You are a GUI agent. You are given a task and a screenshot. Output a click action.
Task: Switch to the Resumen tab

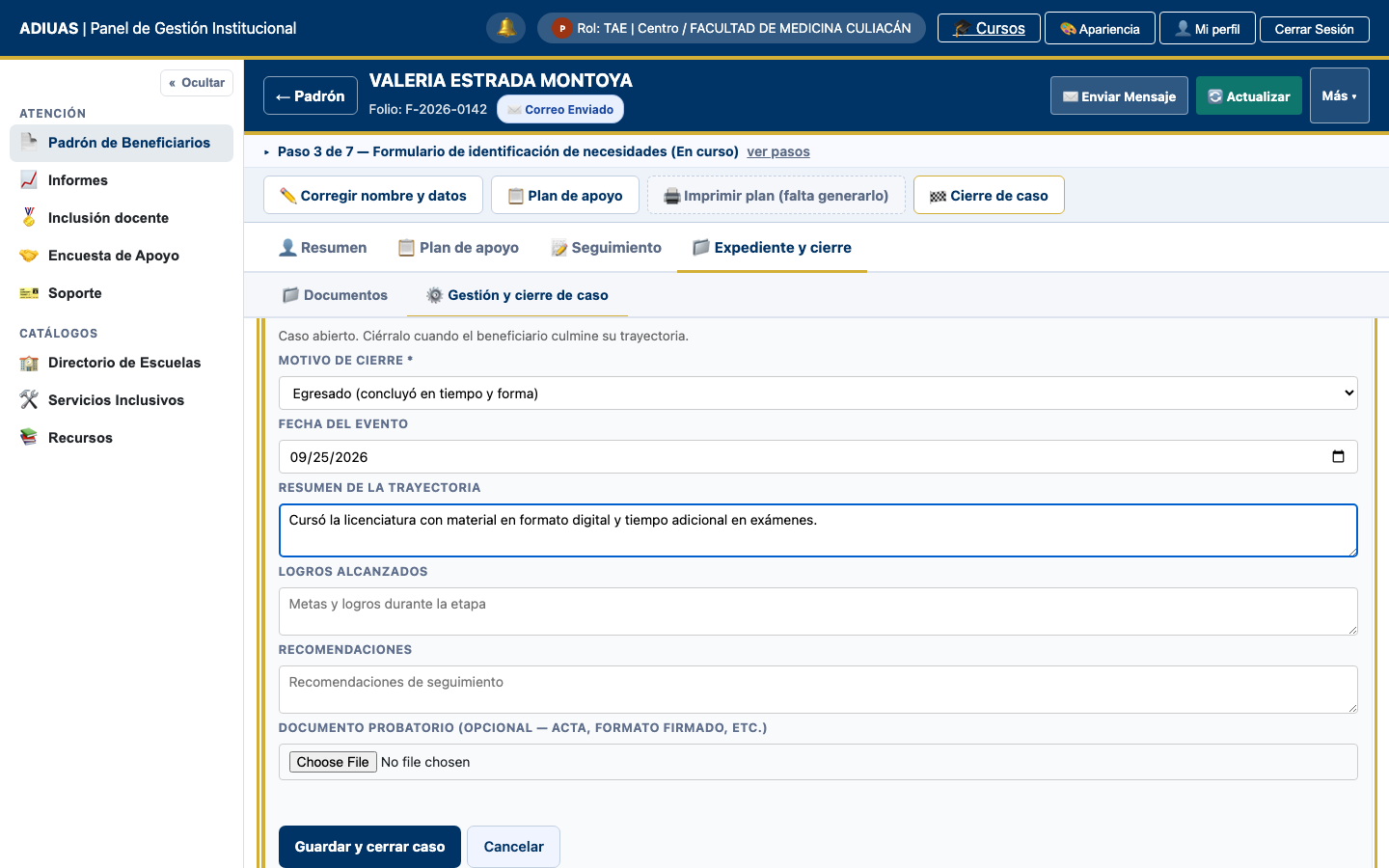[x=322, y=248]
